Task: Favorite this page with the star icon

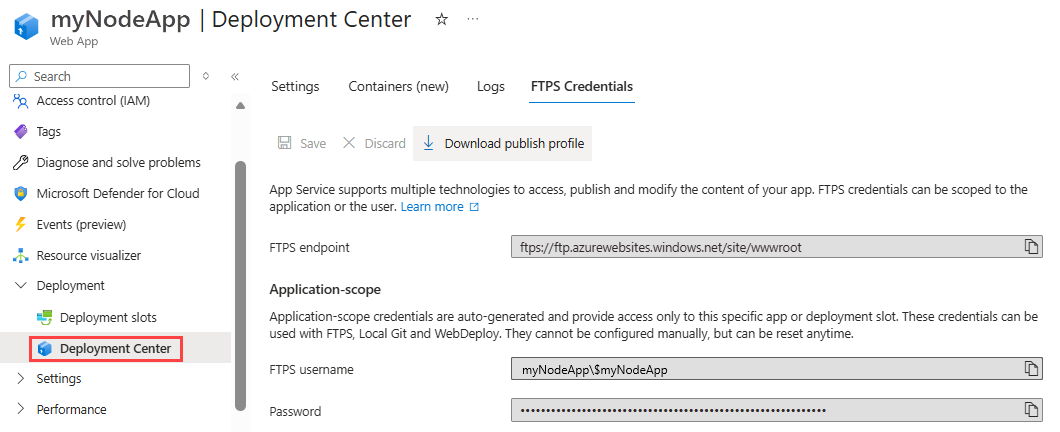Action: click(441, 20)
